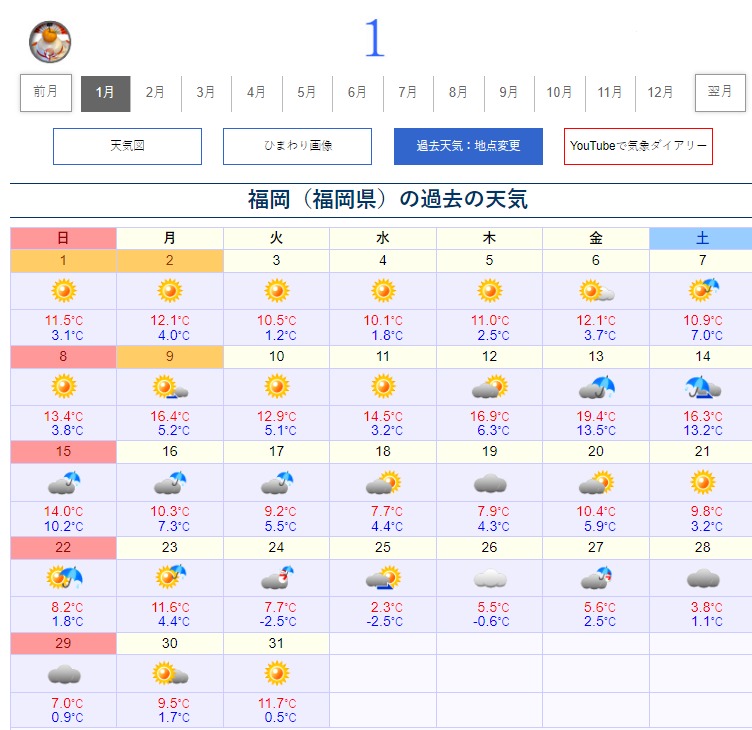The height and width of the screenshot is (730, 752).
Task: Click sunny icon for January 31
Action: 277,673
